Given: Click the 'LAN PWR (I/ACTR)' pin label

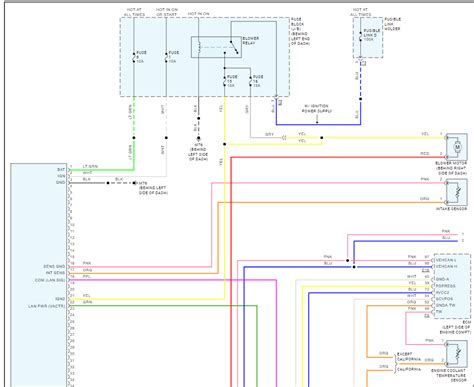Looking at the screenshot, I should click(47, 306).
